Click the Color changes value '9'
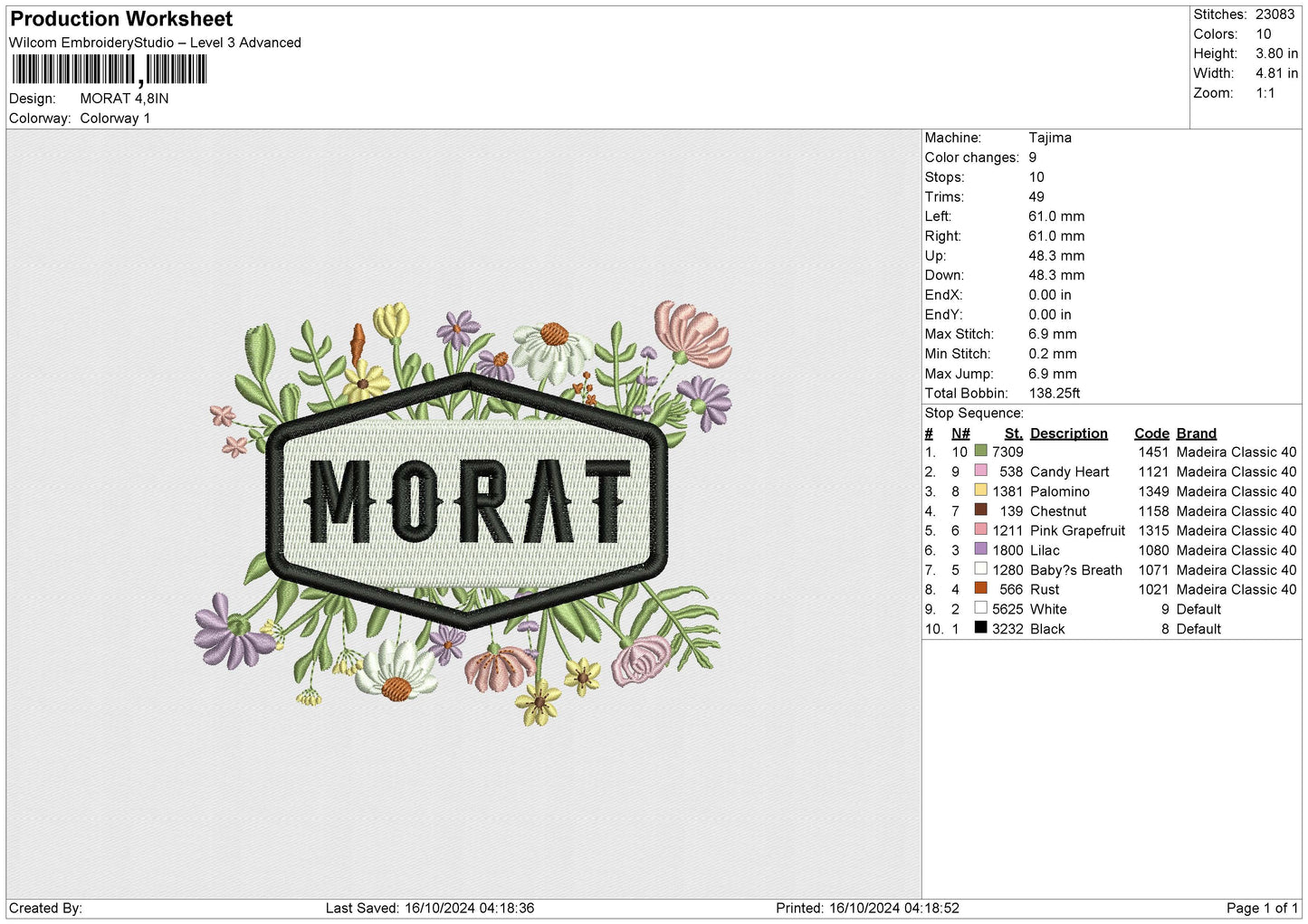 tap(1033, 157)
